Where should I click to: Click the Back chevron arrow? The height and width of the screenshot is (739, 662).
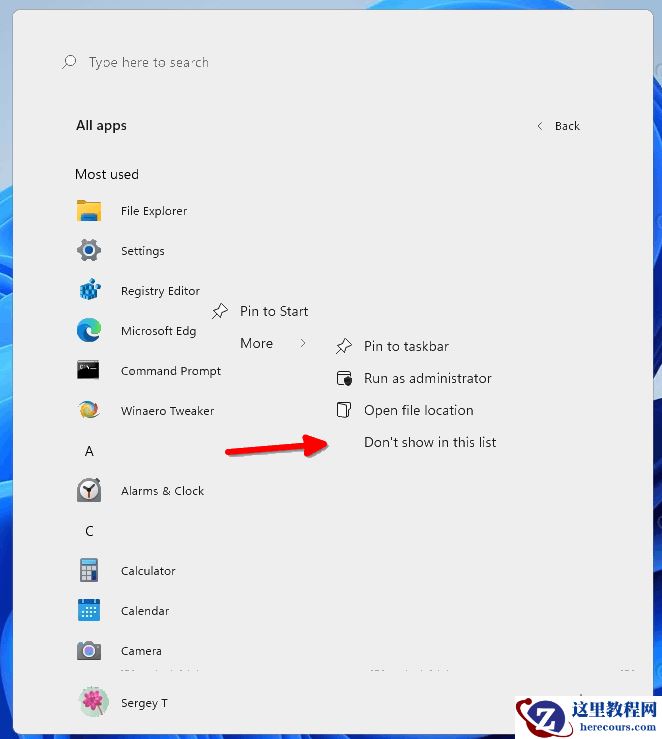540,126
